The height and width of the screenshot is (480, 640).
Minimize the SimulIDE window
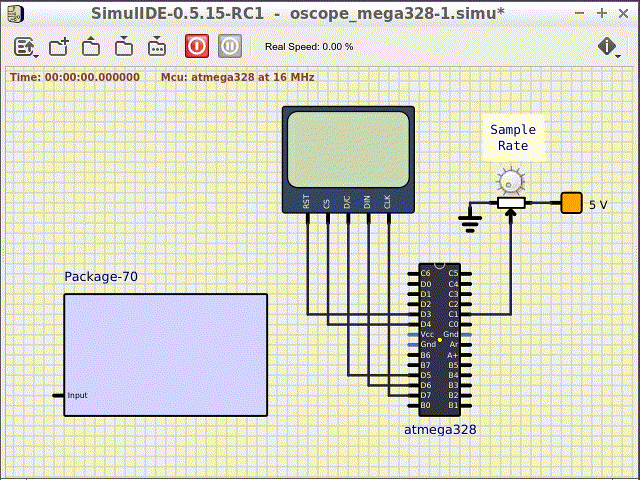(579, 13)
